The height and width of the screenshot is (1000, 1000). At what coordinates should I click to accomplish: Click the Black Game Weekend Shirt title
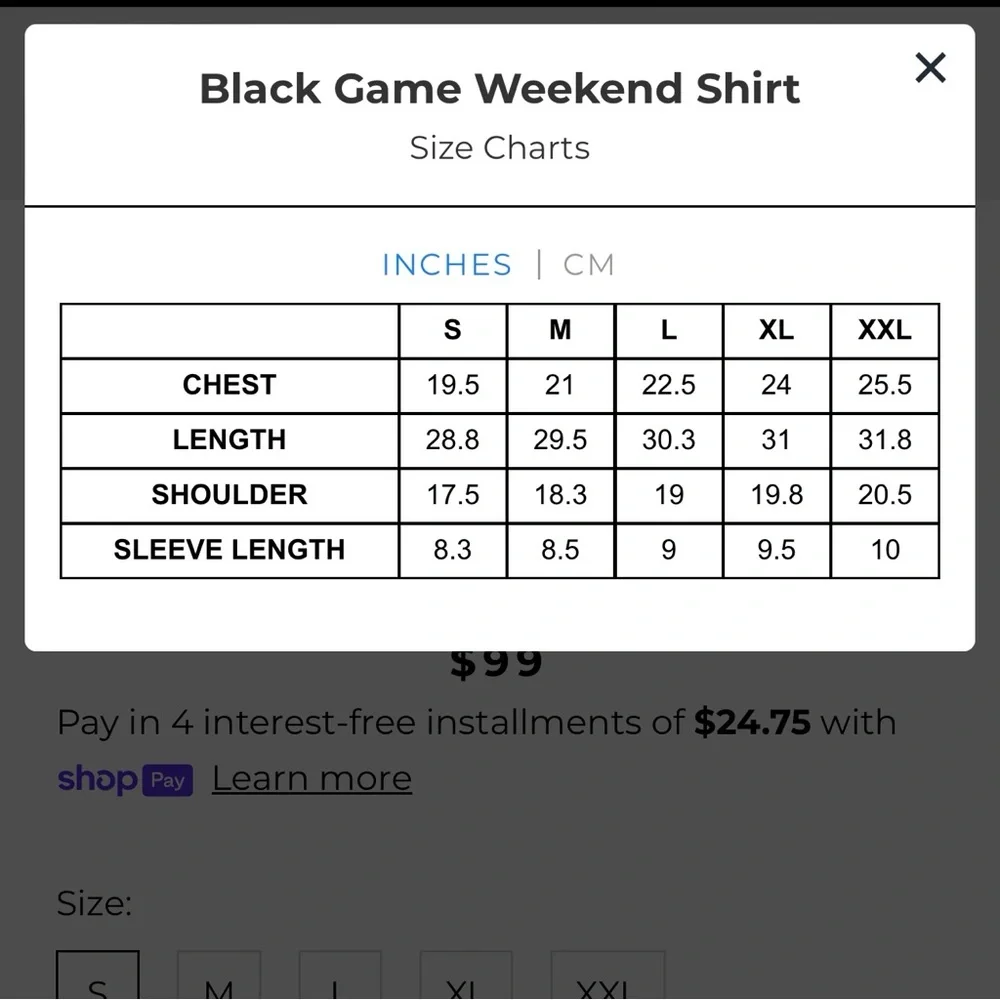[x=499, y=88]
